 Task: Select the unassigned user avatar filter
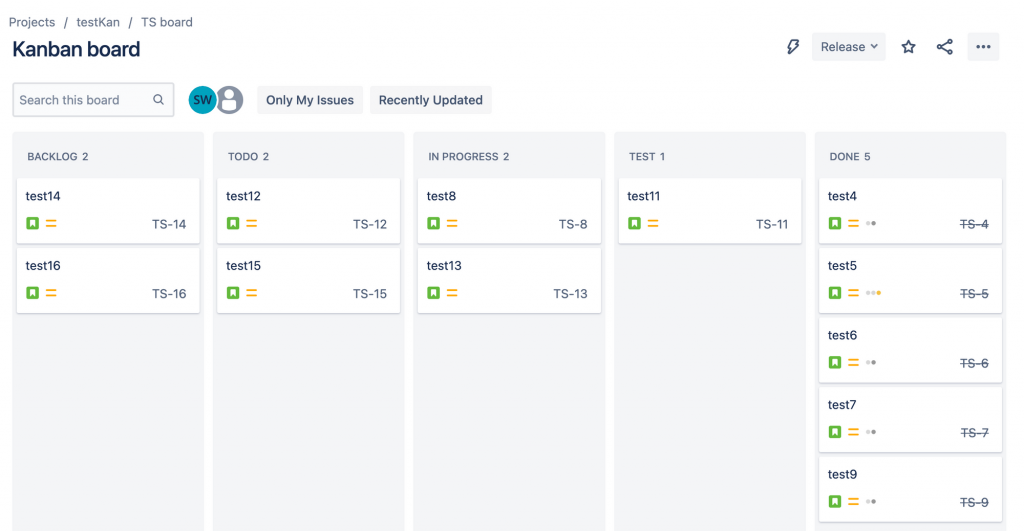[230, 100]
